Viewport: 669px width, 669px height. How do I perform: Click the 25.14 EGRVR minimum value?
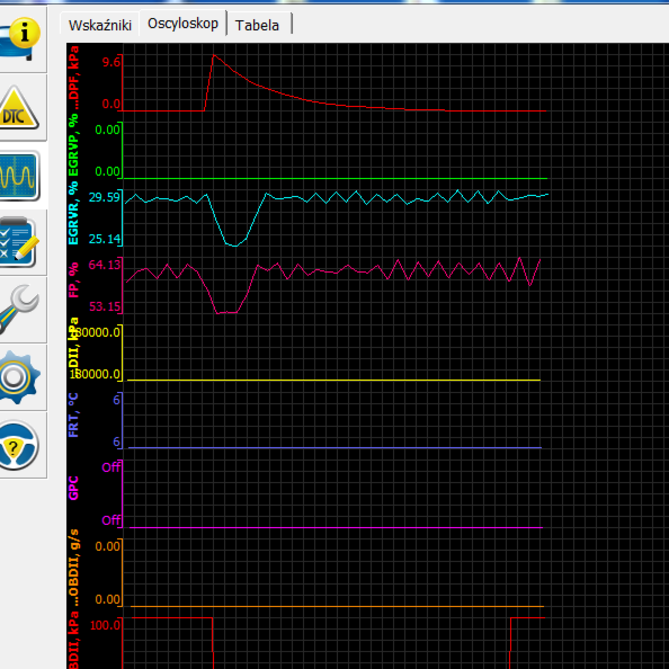(105, 239)
